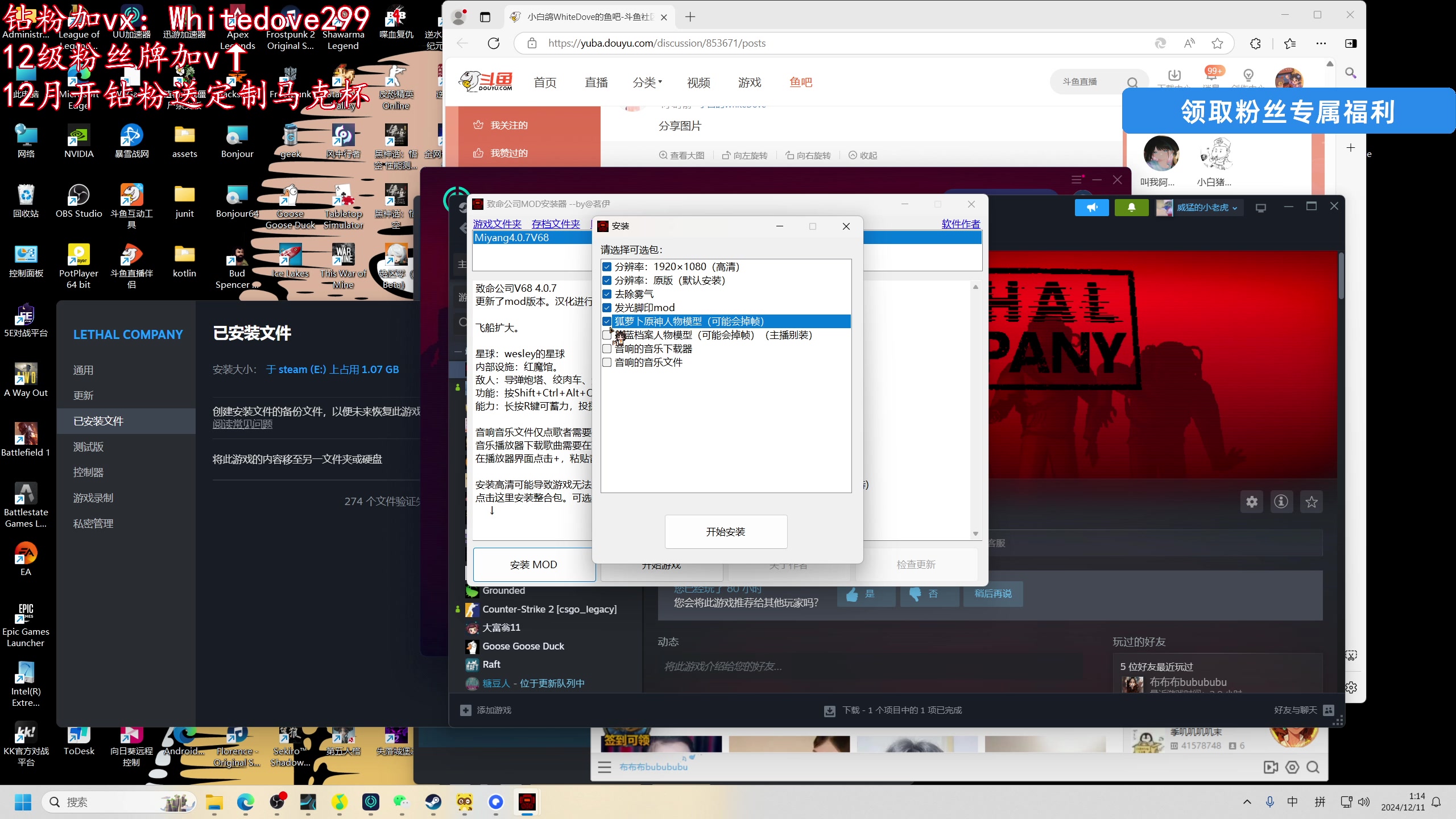The width and height of the screenshot is (1456, 819).
Task: Open 好友与聊天 in Steam
Action: 1304,710
